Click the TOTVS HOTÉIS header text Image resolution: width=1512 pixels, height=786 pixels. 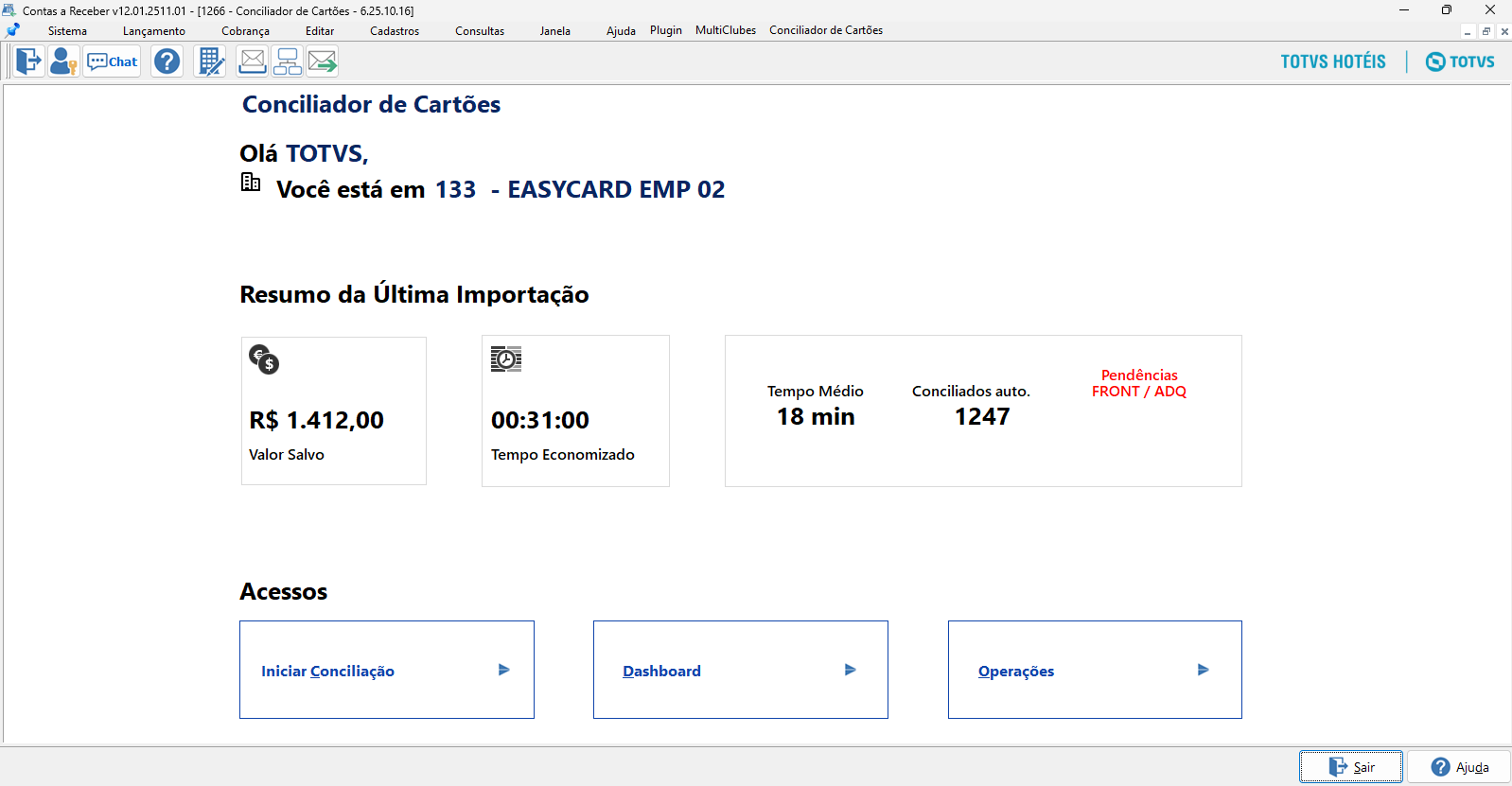(x=1333, y=61)
